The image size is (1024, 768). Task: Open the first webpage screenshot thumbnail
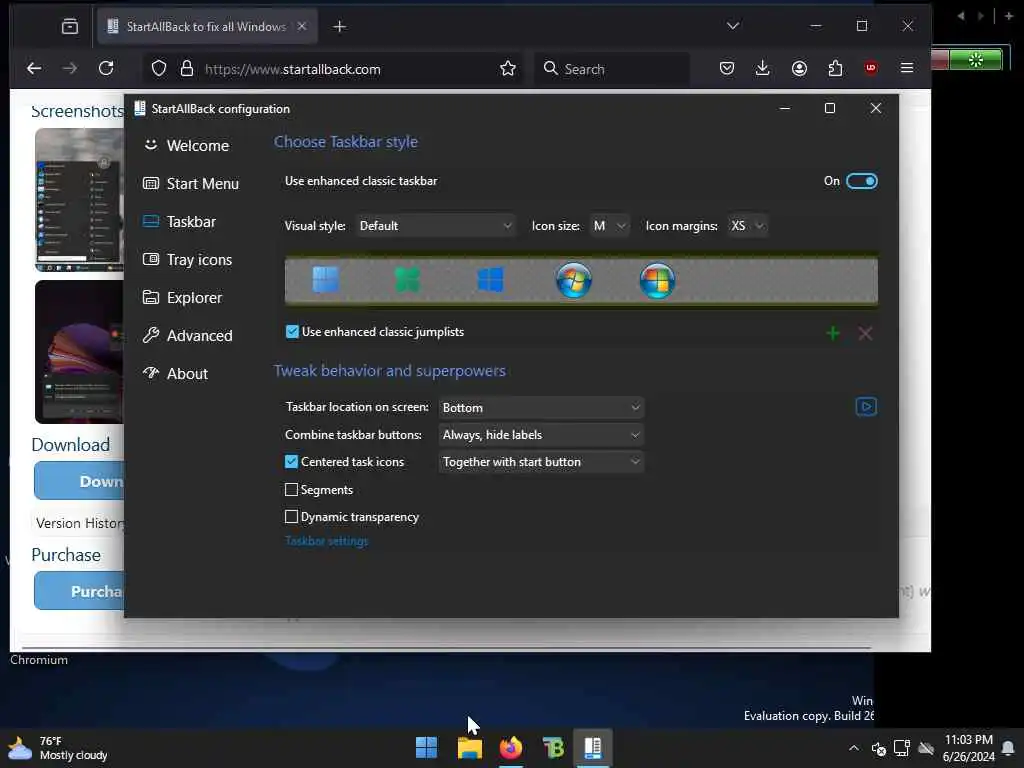[79, 200]
